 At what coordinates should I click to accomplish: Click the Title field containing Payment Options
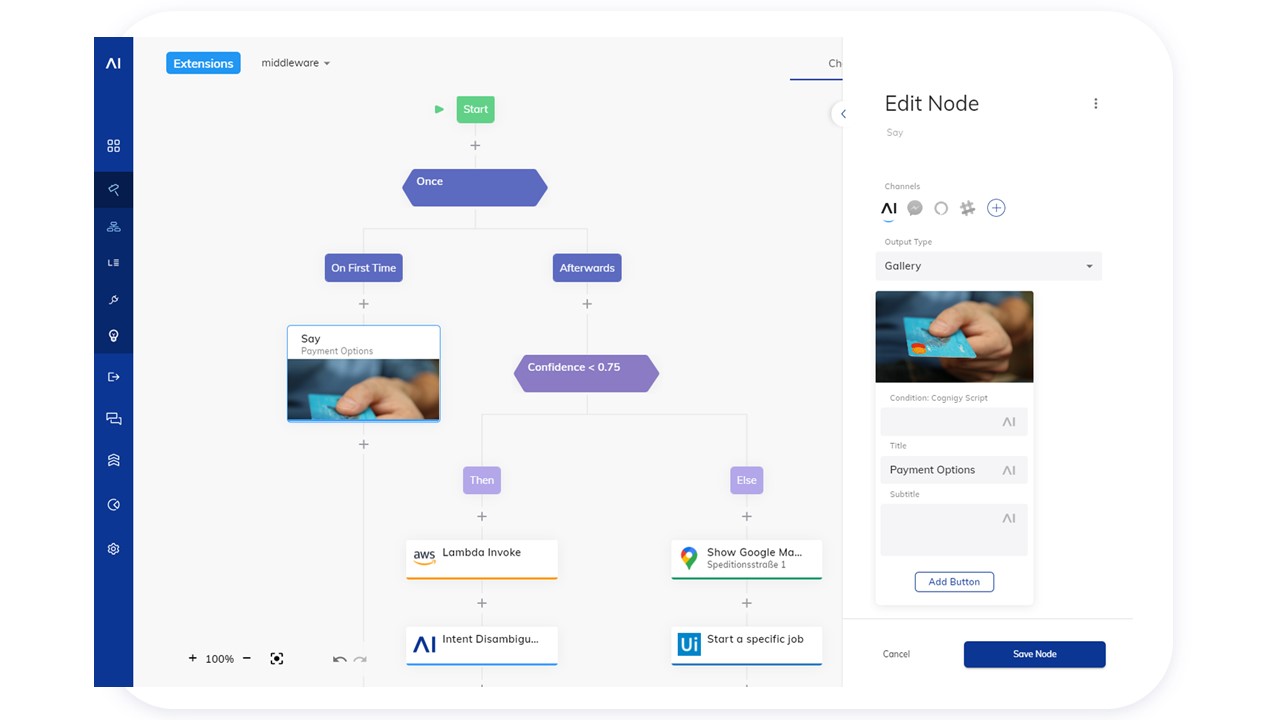pyautogui.click(x=954, y=470)
